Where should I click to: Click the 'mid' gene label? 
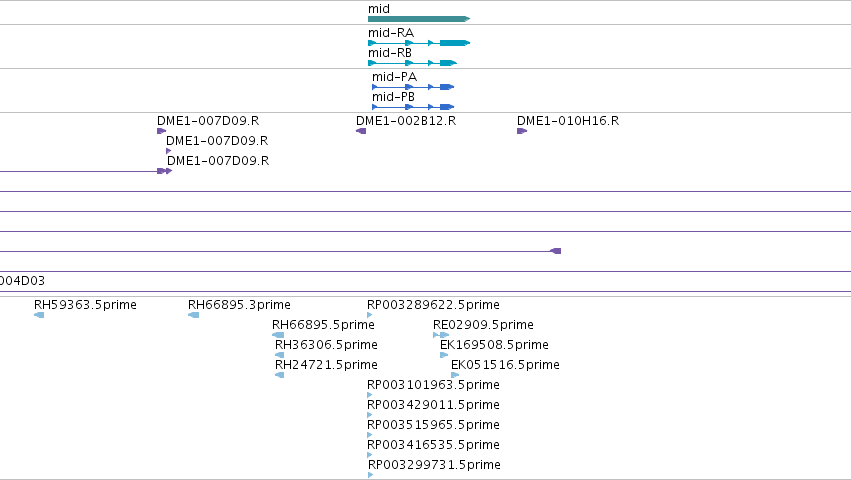[x=379, y=9]
